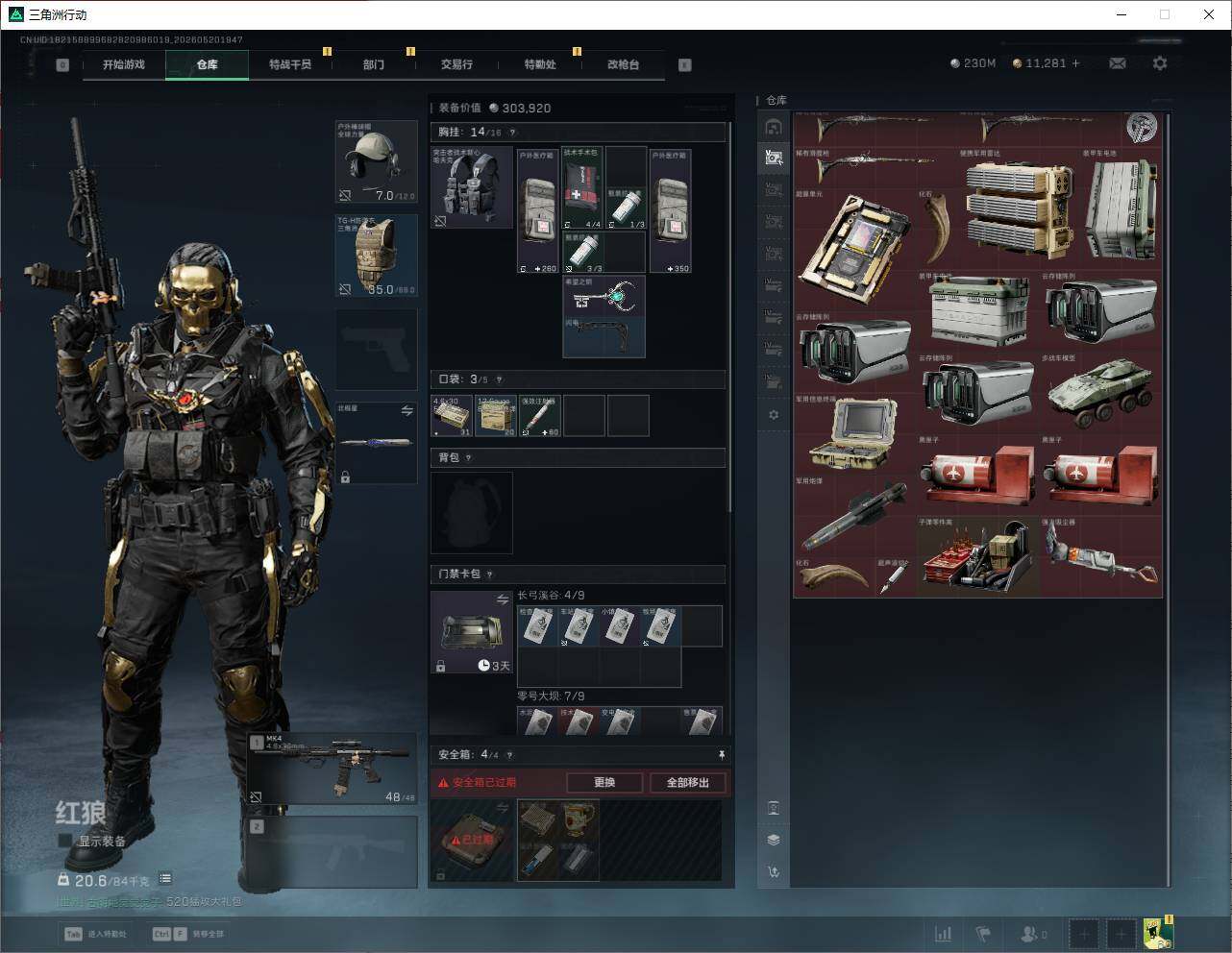
Task: Open the 仓库 tab
Action: tap(207, 64)
